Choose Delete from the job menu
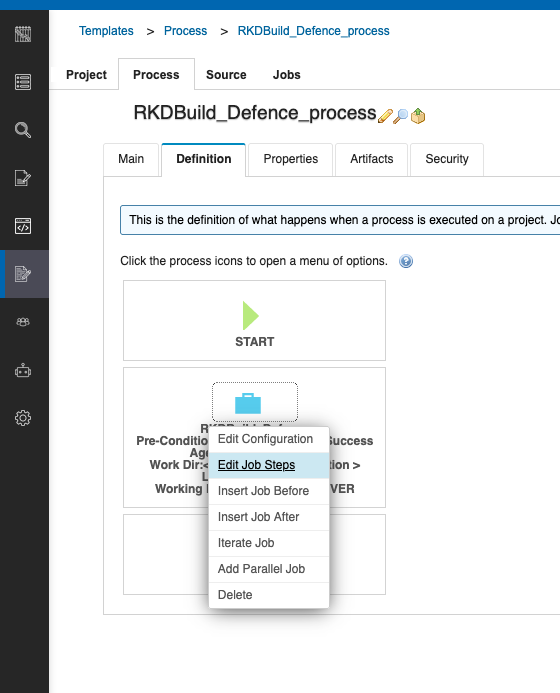This screenshot has height=693, width=560. coord(269,595)
